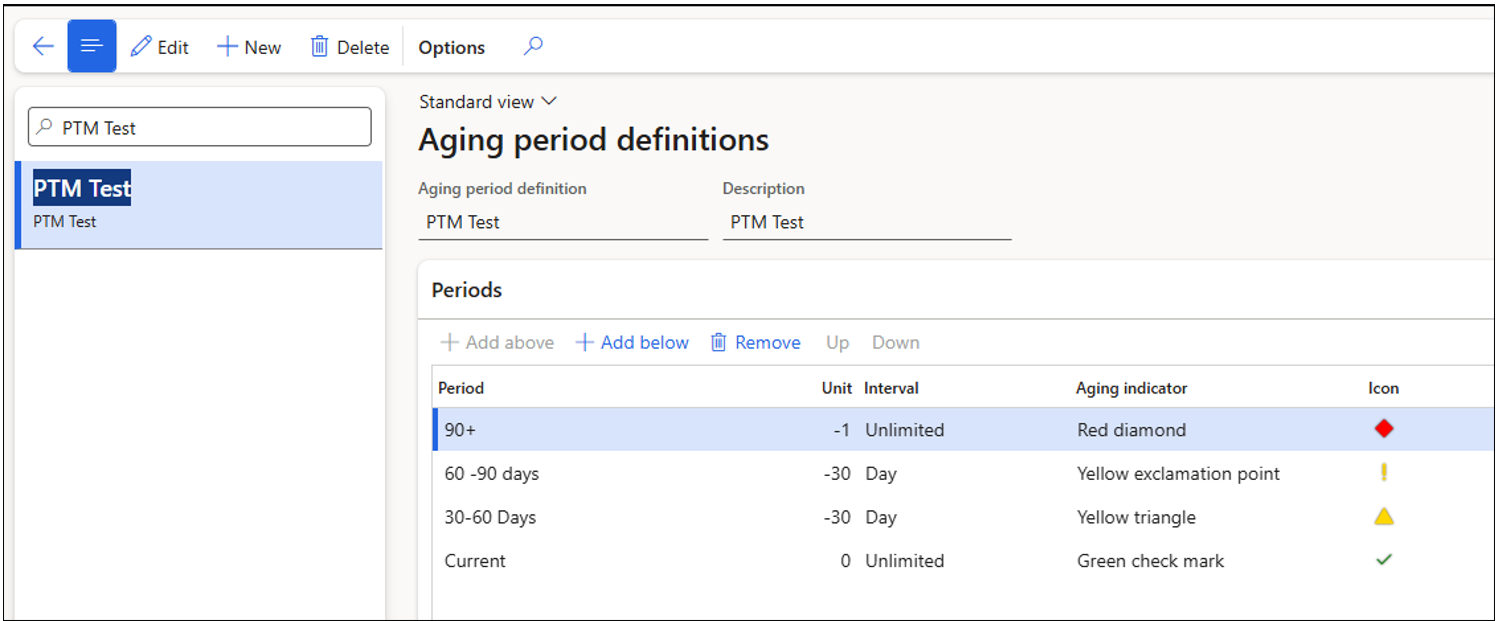Toggle the list pane hamburger icon
The height and width of the screenshot is (621, 1496).
point(92,47)
